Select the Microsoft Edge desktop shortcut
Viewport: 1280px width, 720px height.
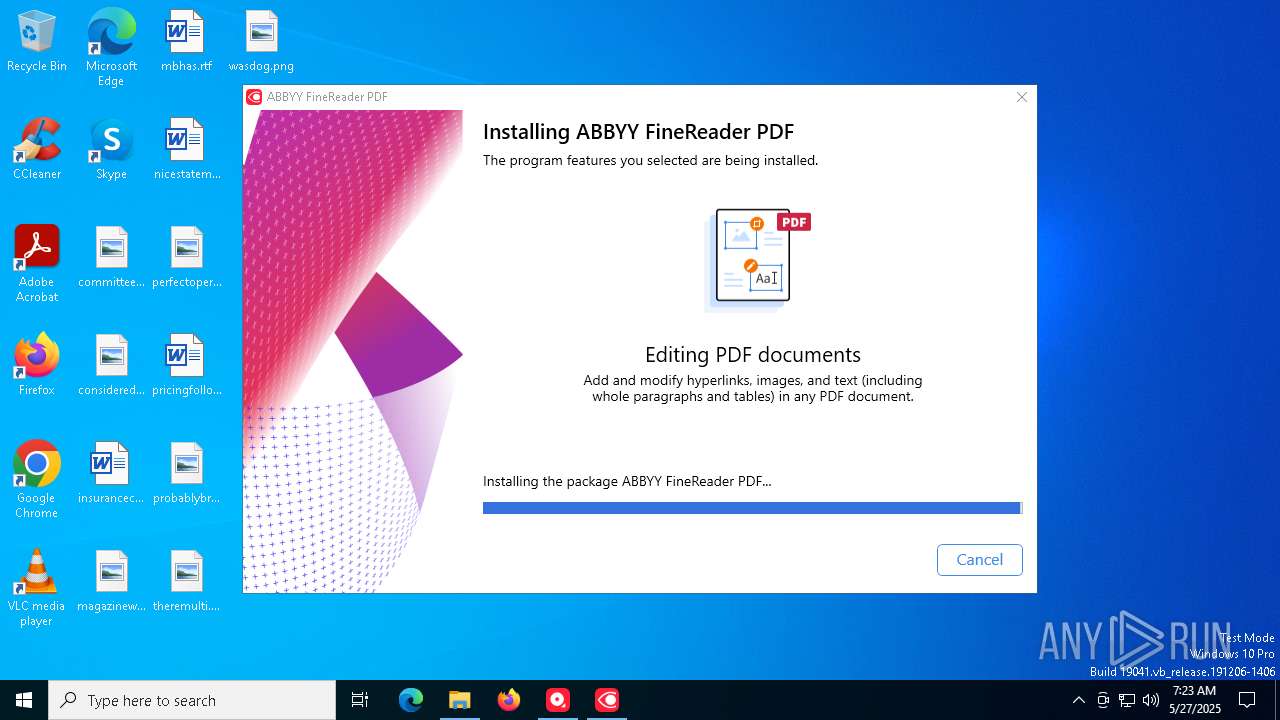[x=111, y=48]
